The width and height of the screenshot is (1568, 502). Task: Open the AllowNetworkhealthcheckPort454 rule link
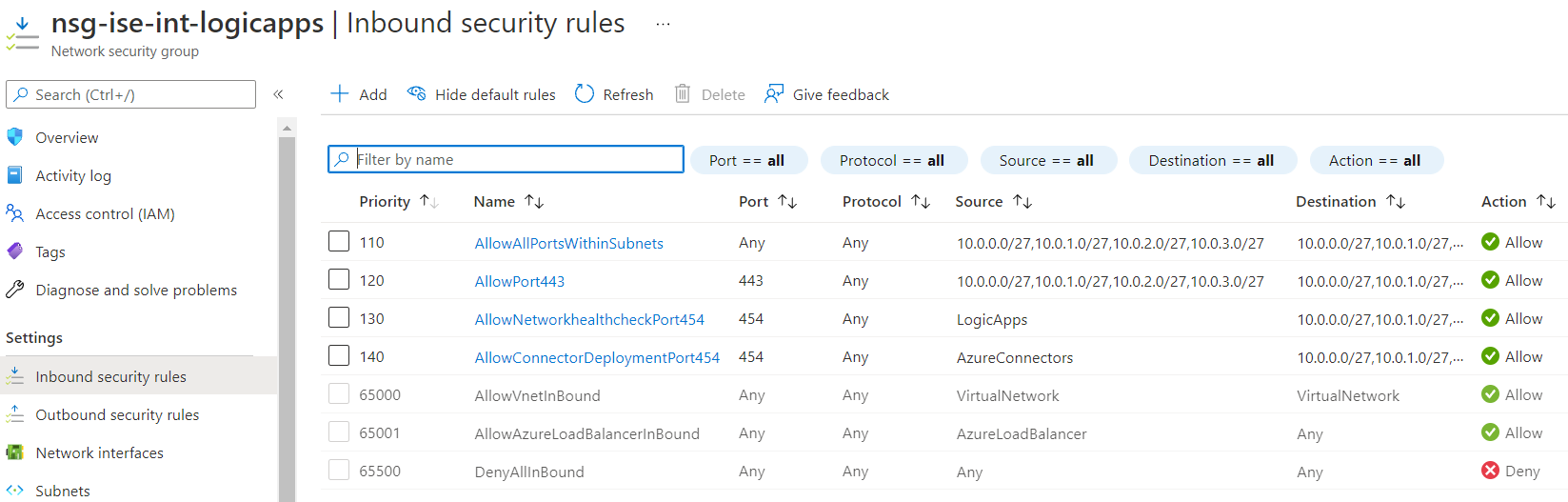(x=589, y=319)
